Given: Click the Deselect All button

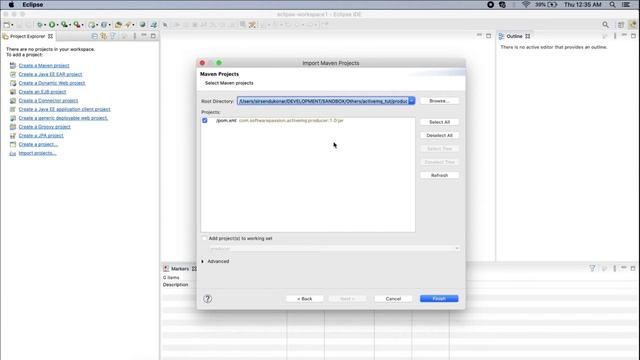Looking at the screenshot, I should tap(439, 135).
